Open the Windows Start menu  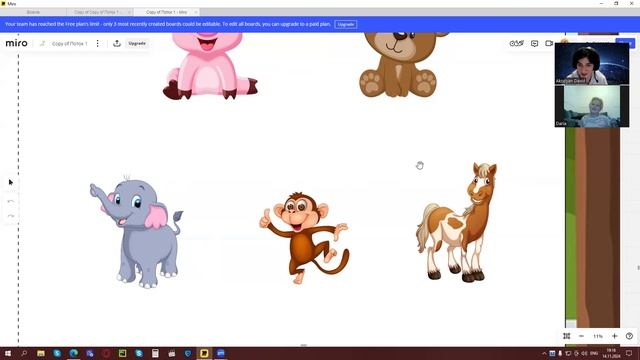7,353
